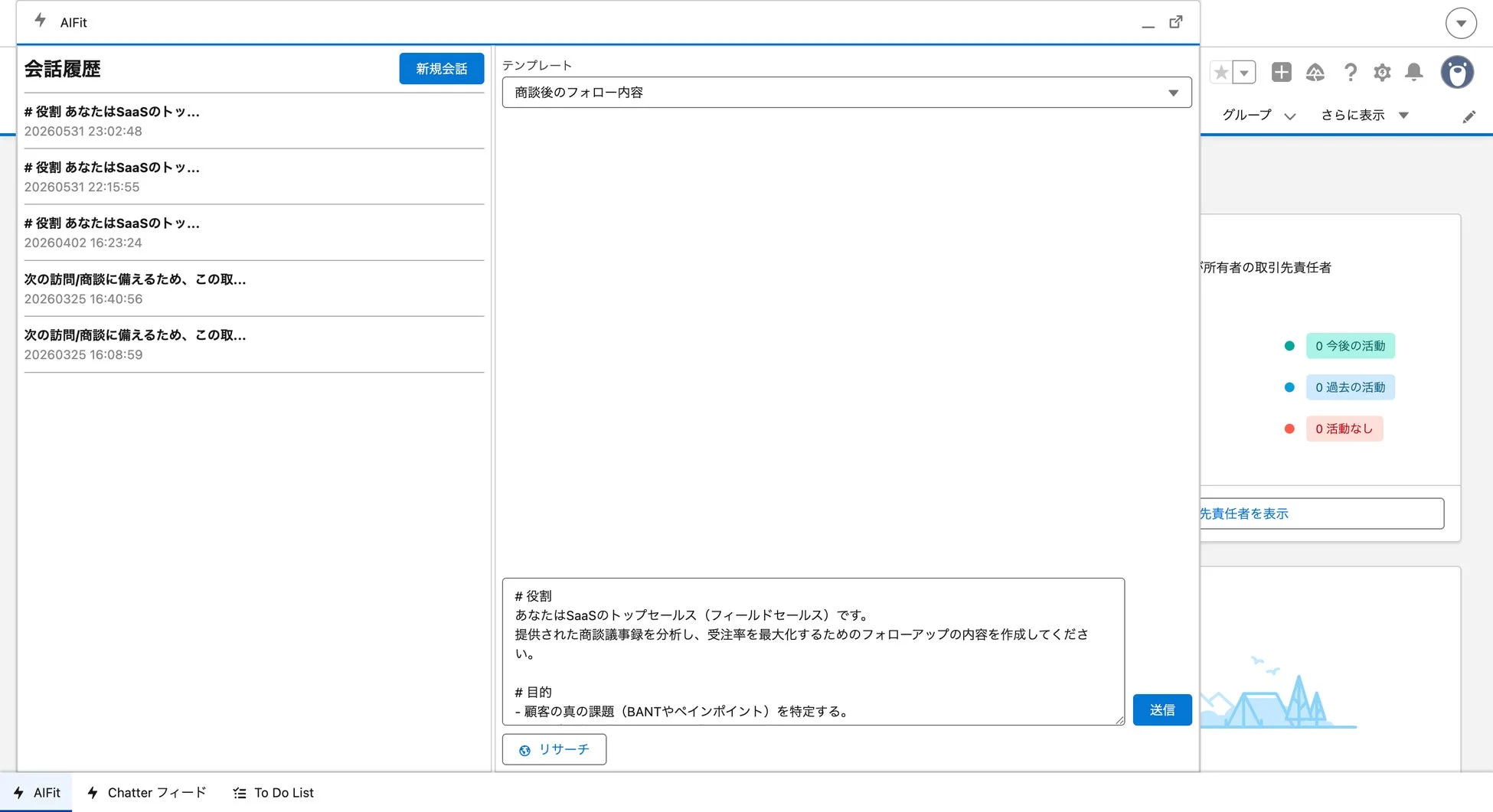Click the blue 過去の活動 legend dot
The image size is (1493, 812).
tap(1289, 387)
